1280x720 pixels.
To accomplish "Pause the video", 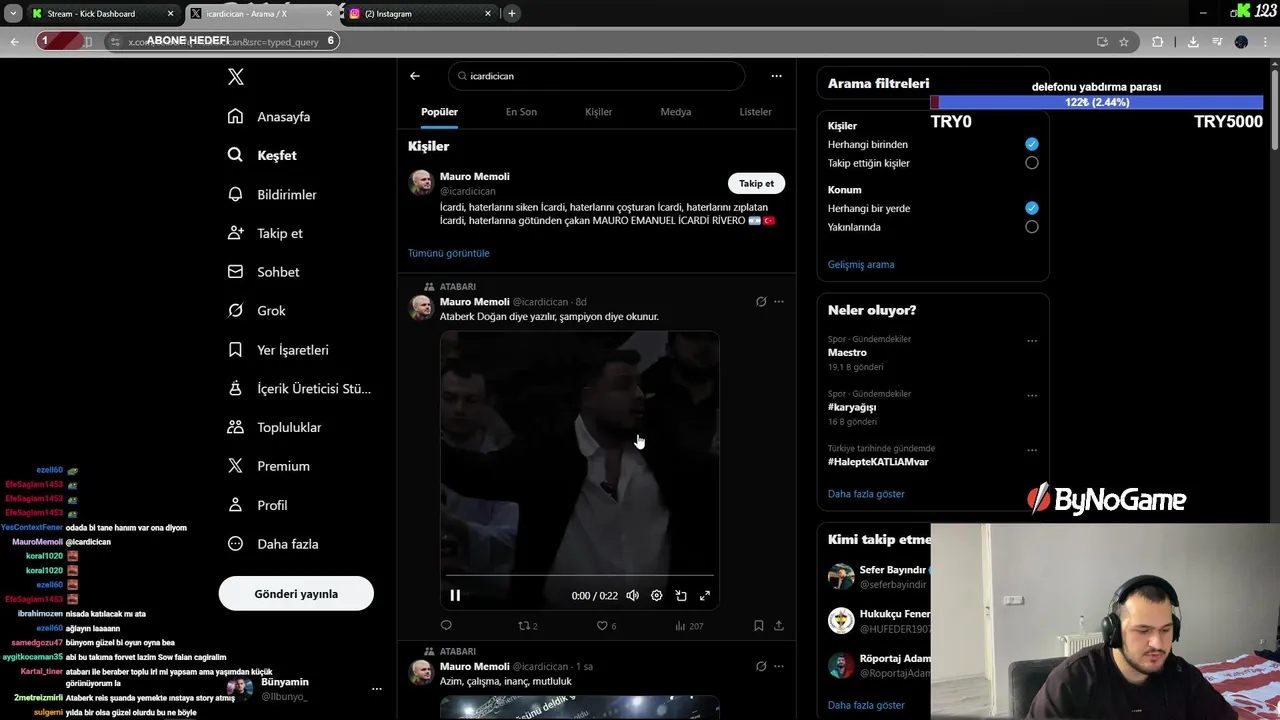I will [455, 595].
